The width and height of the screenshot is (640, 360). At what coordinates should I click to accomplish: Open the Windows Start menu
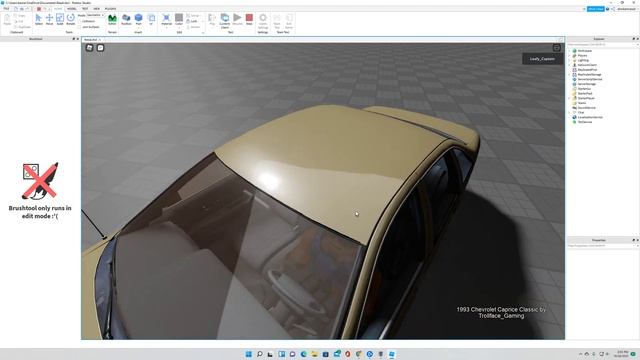(x=248, y=354)
